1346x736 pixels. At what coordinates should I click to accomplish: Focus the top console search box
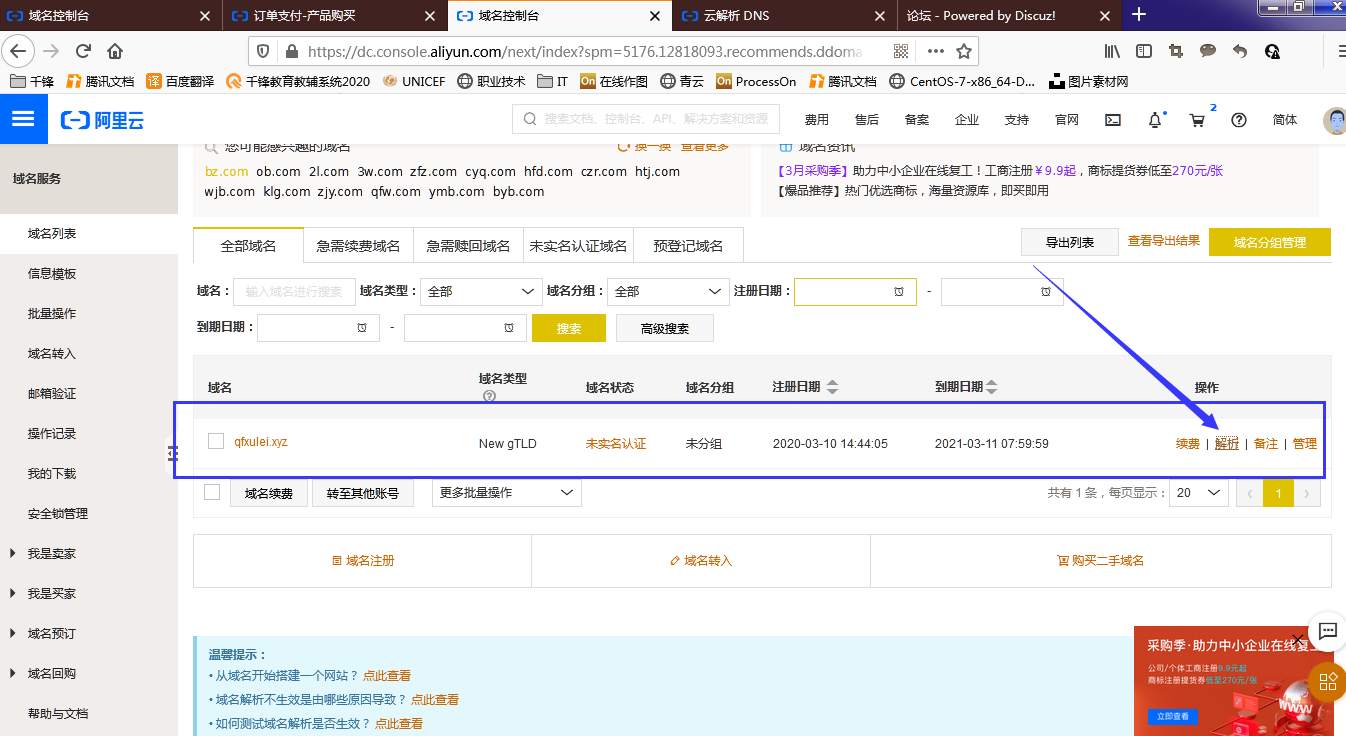[x=645, y=119]
